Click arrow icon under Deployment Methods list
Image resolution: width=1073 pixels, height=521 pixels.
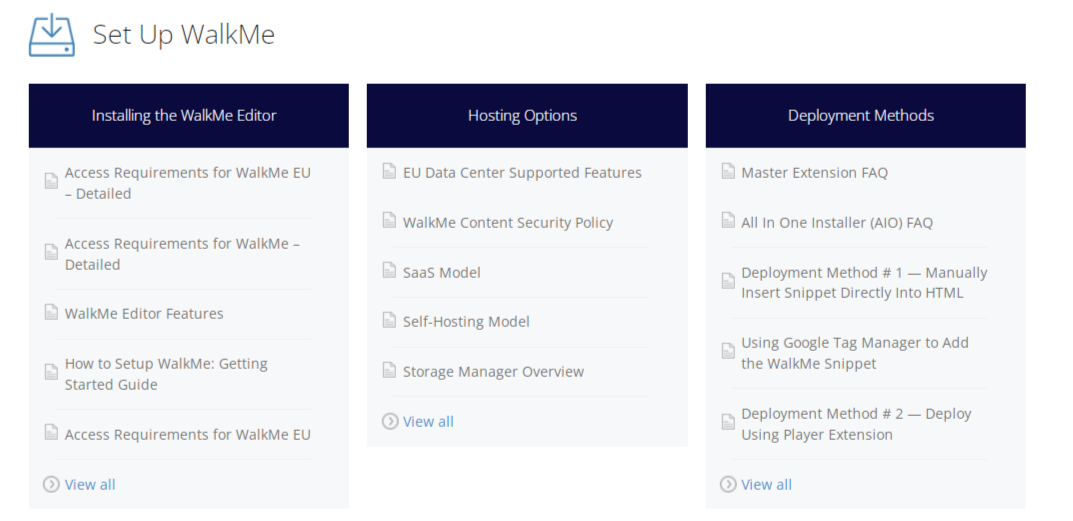[x=728, y=484]
